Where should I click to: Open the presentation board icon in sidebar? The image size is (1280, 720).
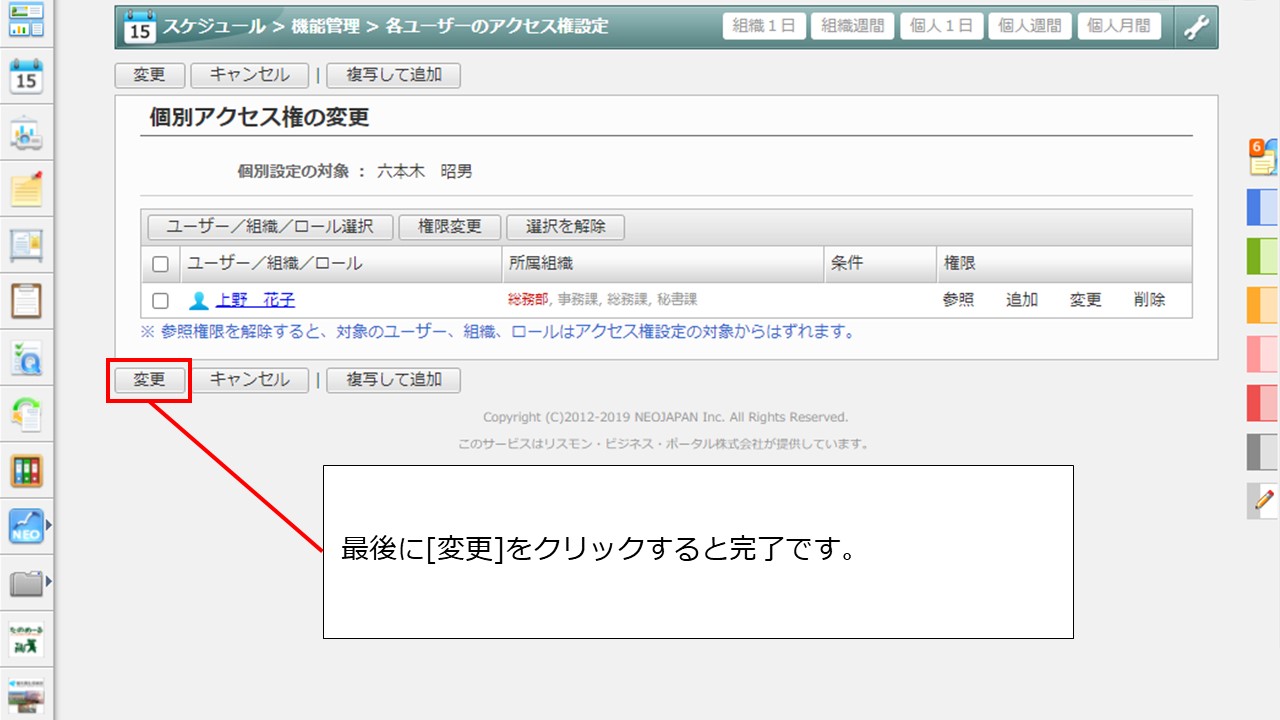[26, 134]
